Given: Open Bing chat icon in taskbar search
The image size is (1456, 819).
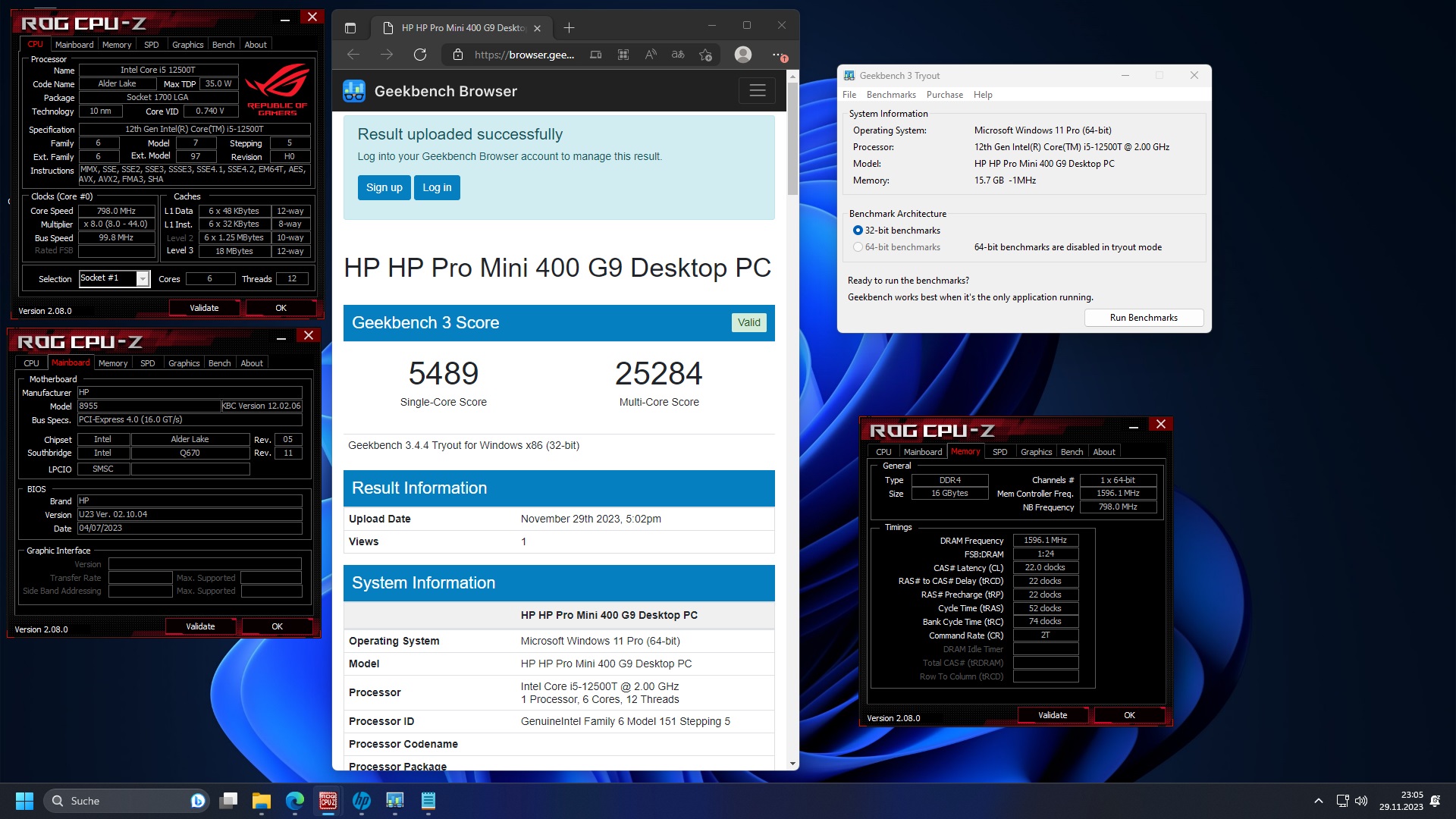Looking at the screenshot, I should pos(197,801).
